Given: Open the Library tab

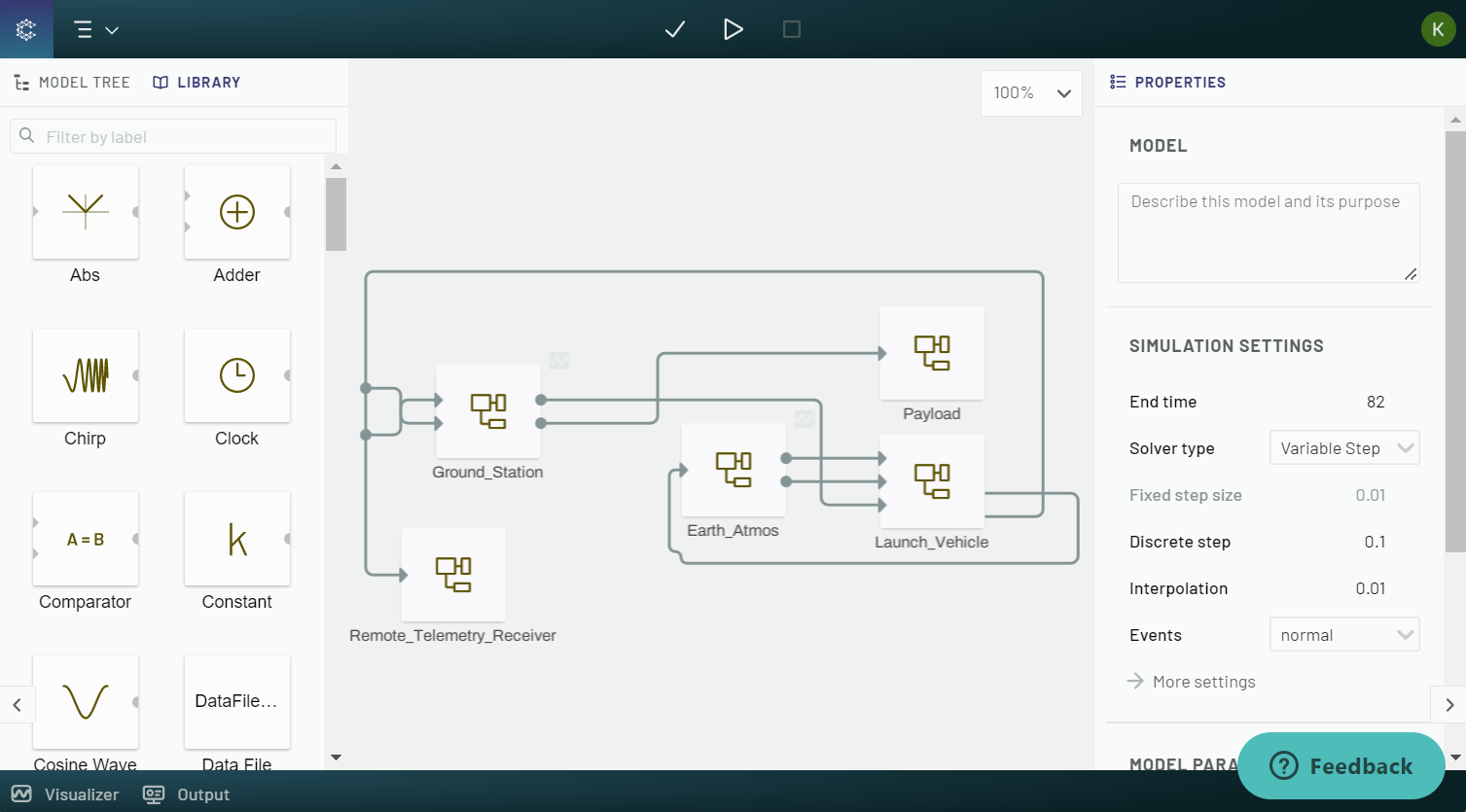Looking at the screenshot, I should coord(197,82).
